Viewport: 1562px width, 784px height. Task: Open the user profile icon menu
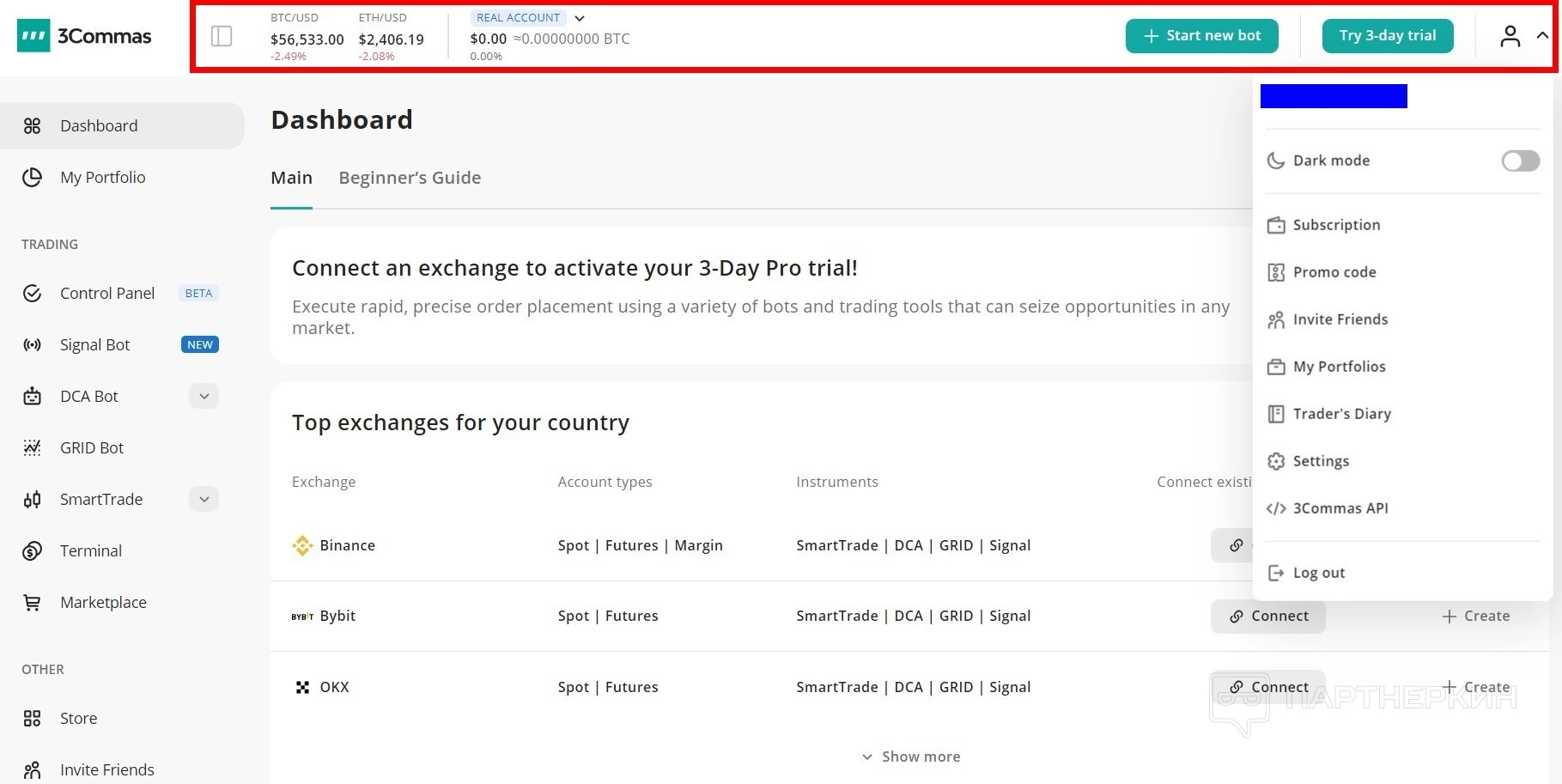[1510, 36]
